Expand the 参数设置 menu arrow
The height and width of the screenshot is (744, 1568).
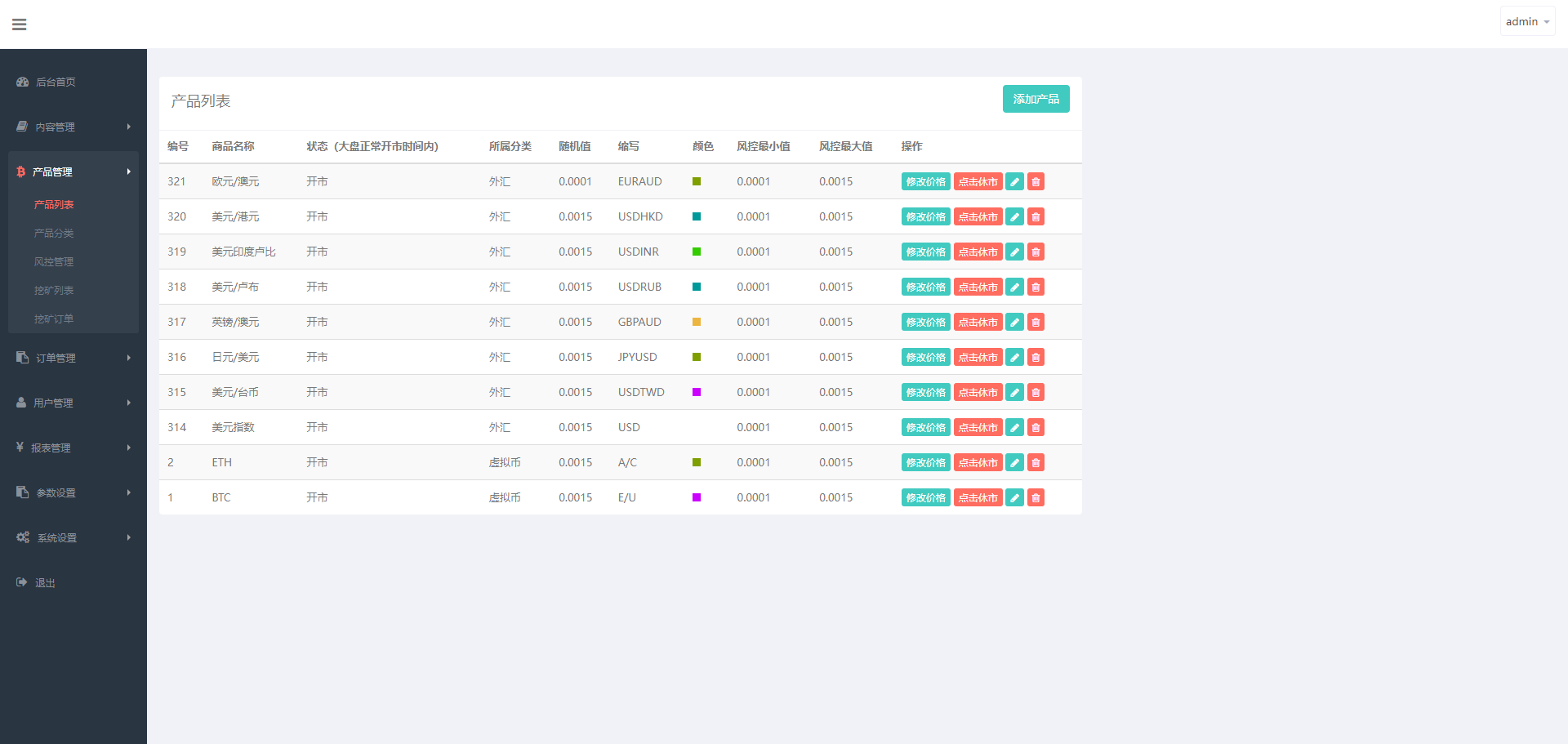tap(129, 492)
